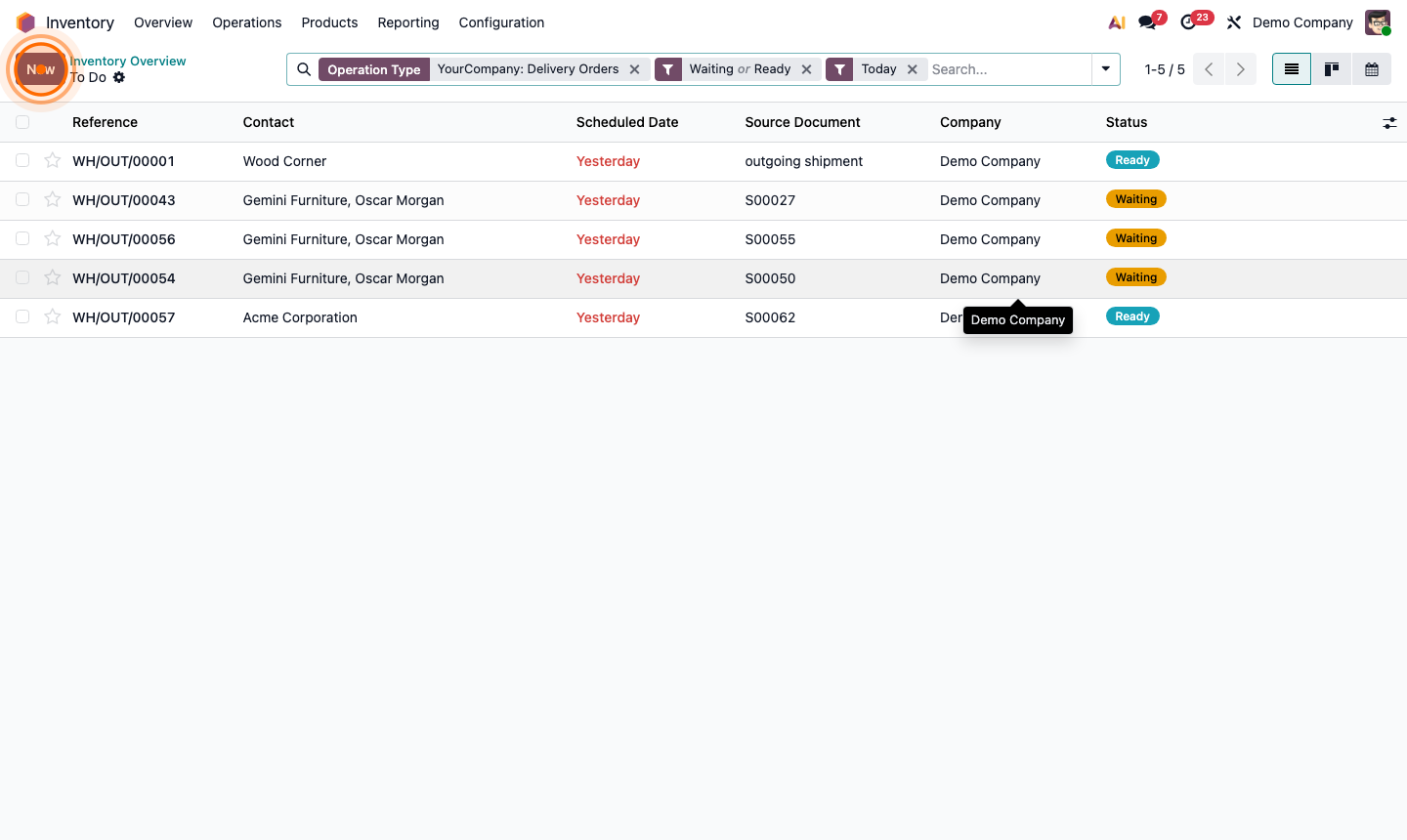Go back via Inventory Overview breadcrumb
The width and height of the screenshot is (1407, 840).
128,61
